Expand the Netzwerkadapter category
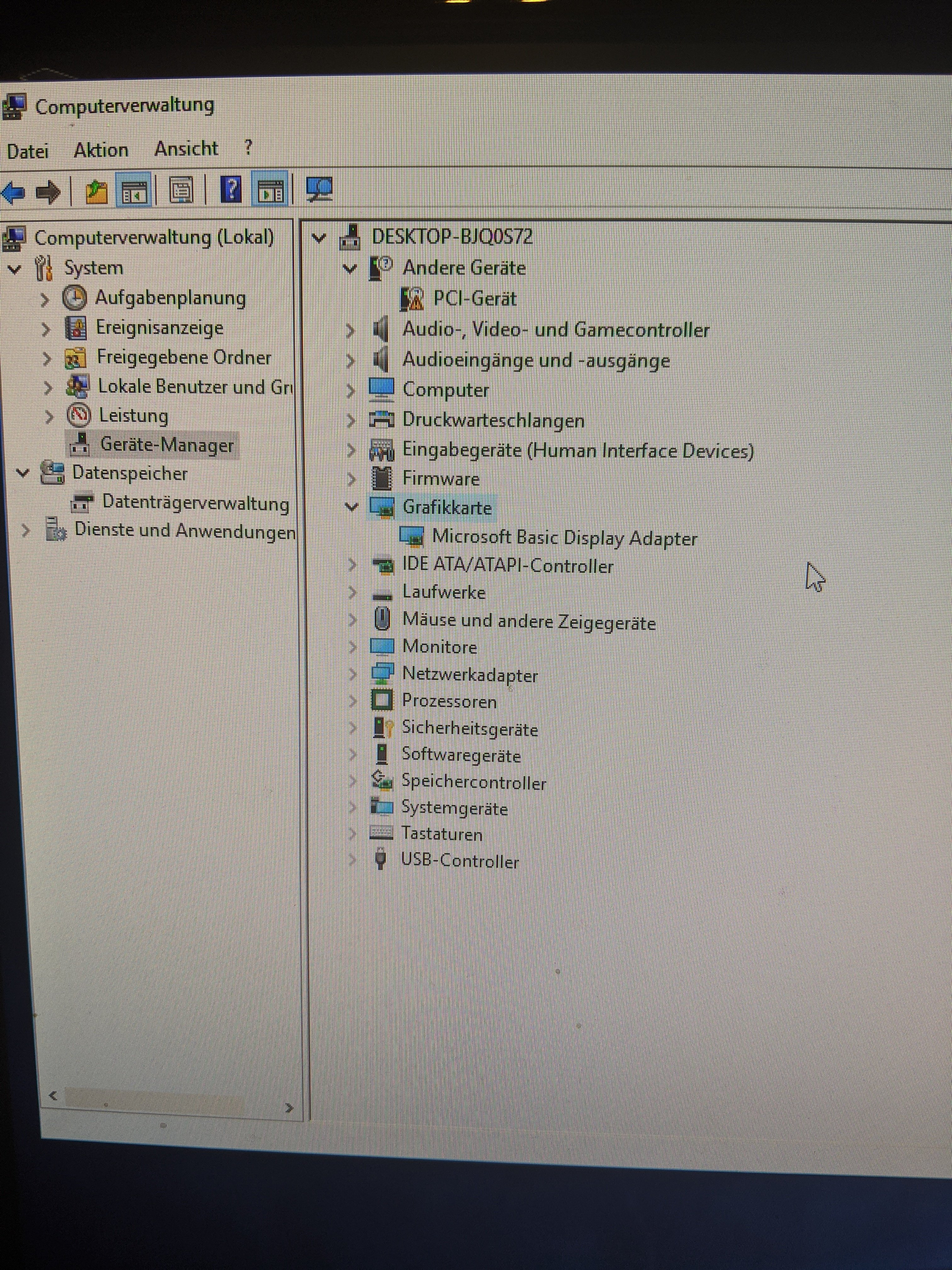The width and height of the screenshot is (952, 1270). tap(352, 673)
